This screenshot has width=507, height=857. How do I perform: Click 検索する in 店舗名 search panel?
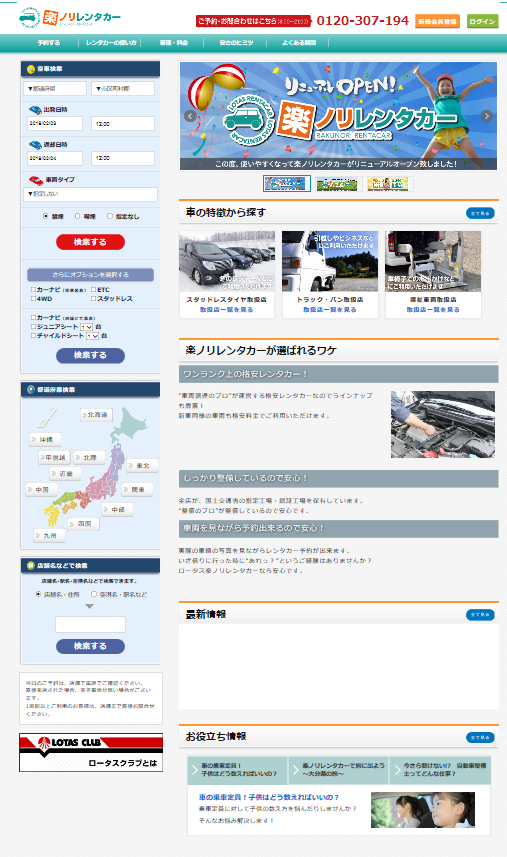coord(90,646)
